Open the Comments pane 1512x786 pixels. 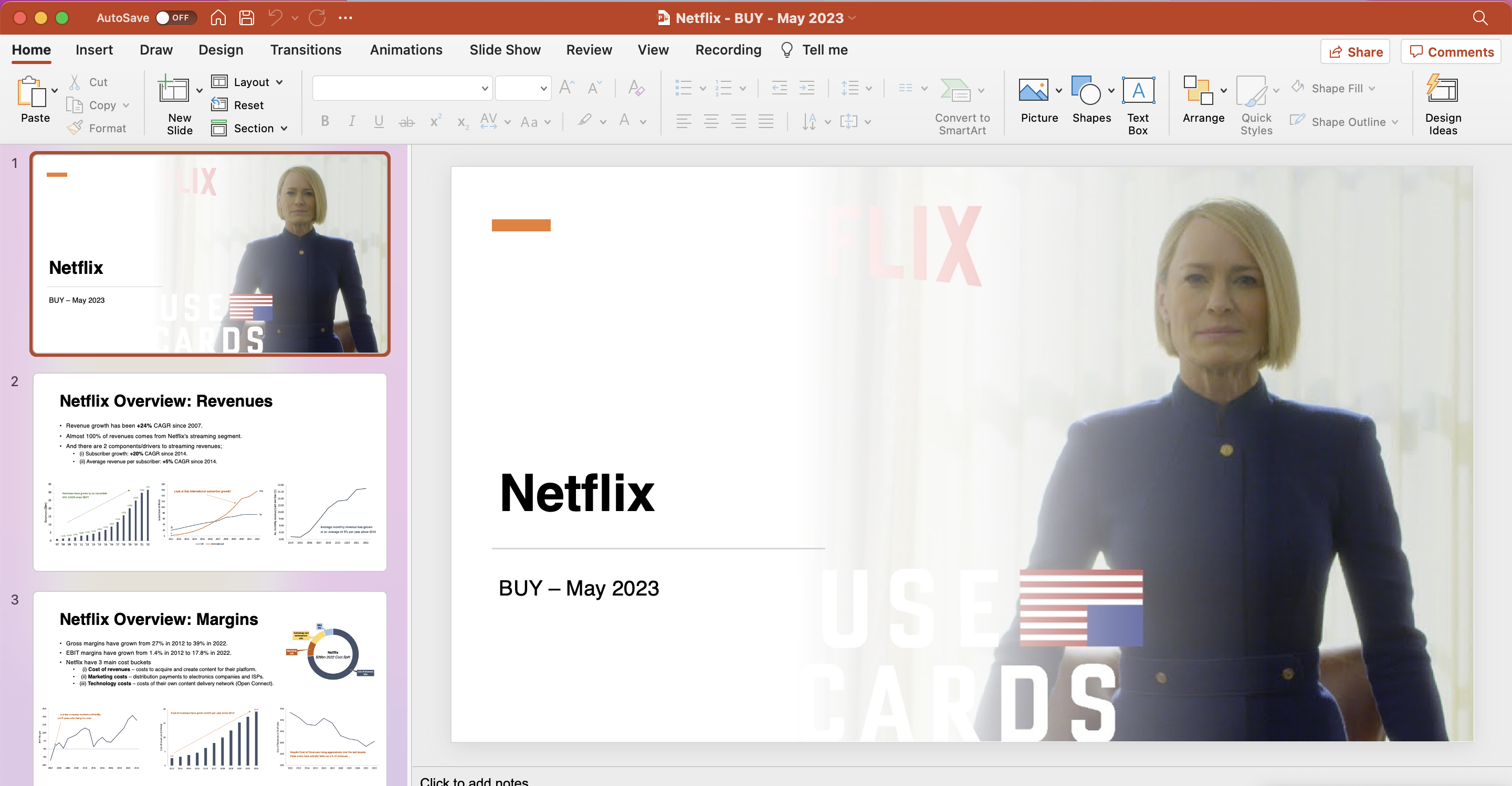[x=1451, y=51]
